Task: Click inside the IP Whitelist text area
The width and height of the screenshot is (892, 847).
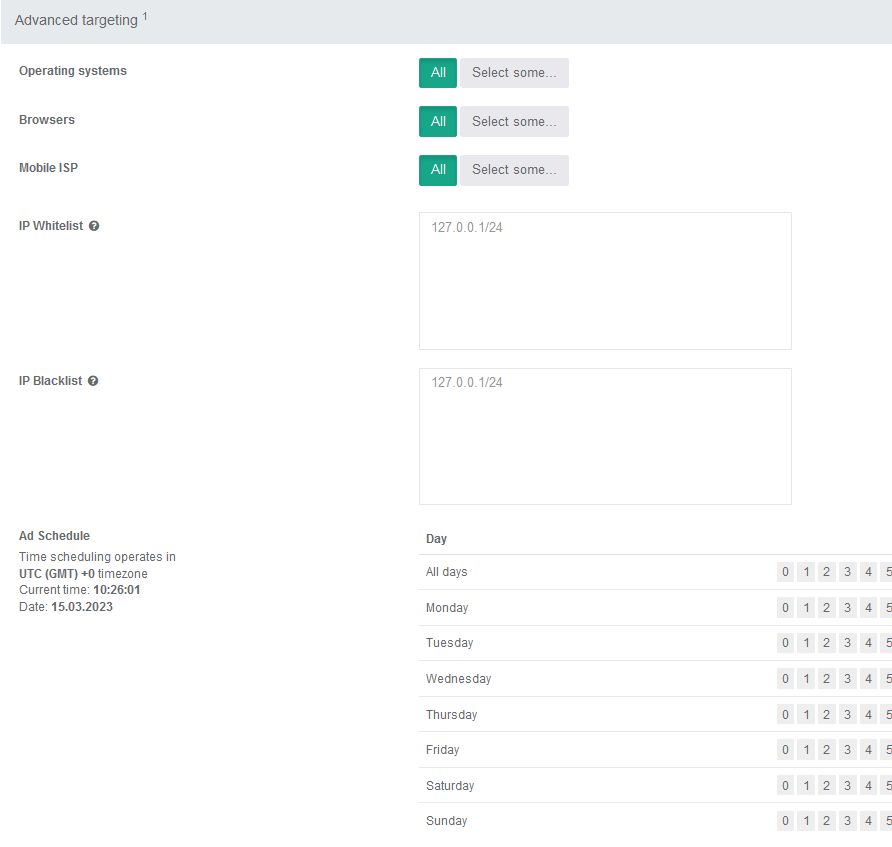Action: pos(605,281)
